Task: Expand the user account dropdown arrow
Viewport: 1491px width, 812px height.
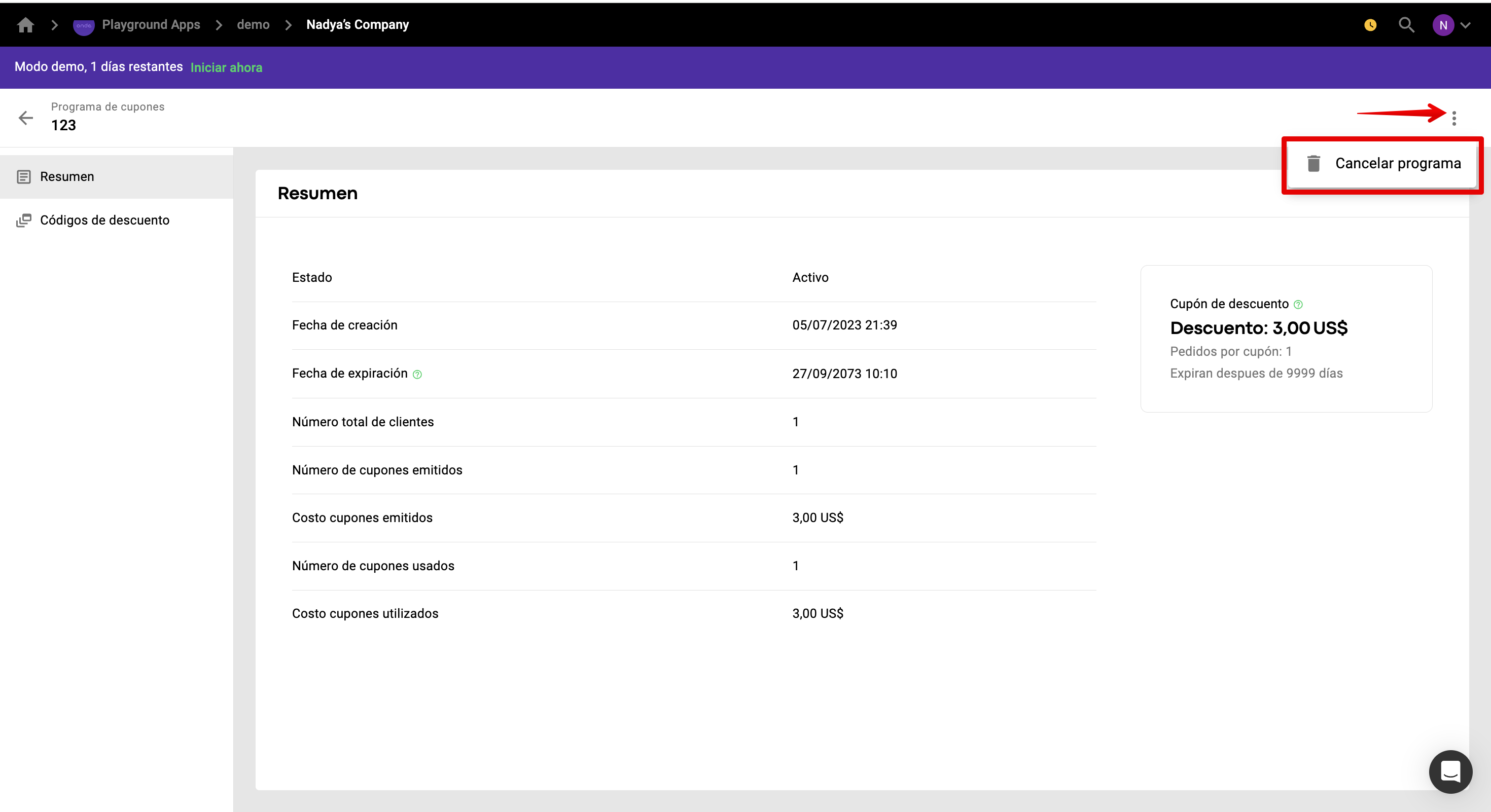Action: 1466,25
